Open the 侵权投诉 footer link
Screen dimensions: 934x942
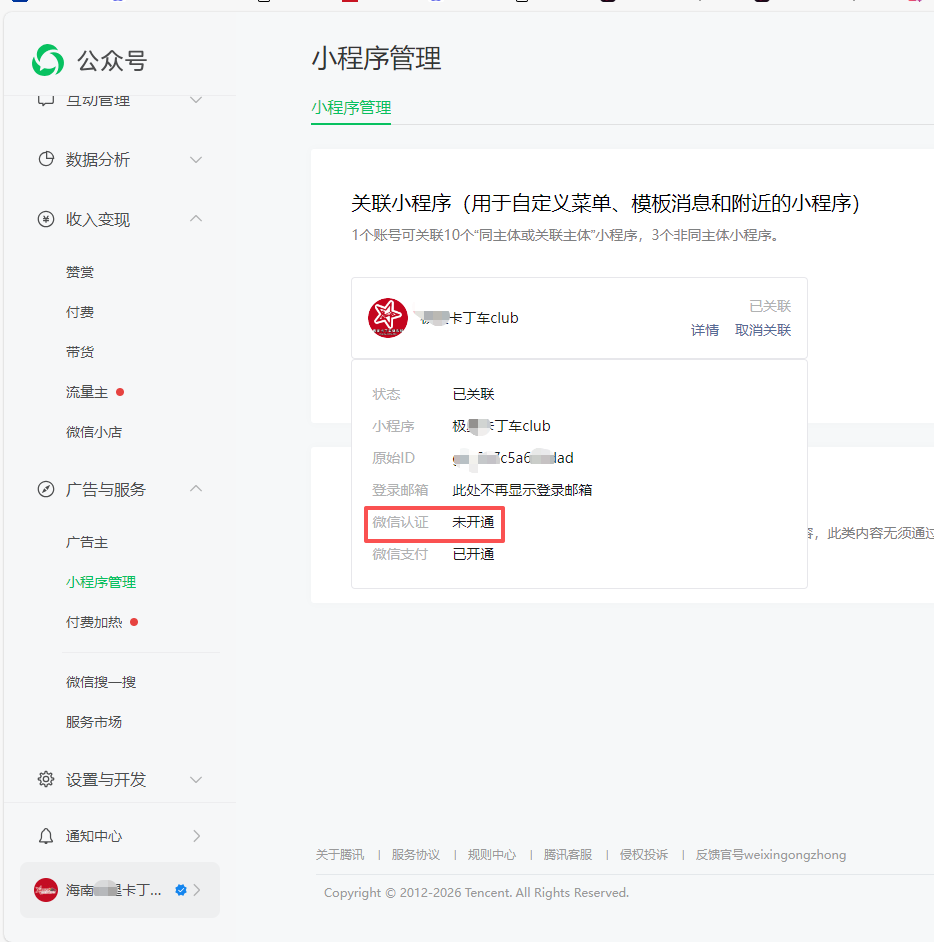(644, 854)
